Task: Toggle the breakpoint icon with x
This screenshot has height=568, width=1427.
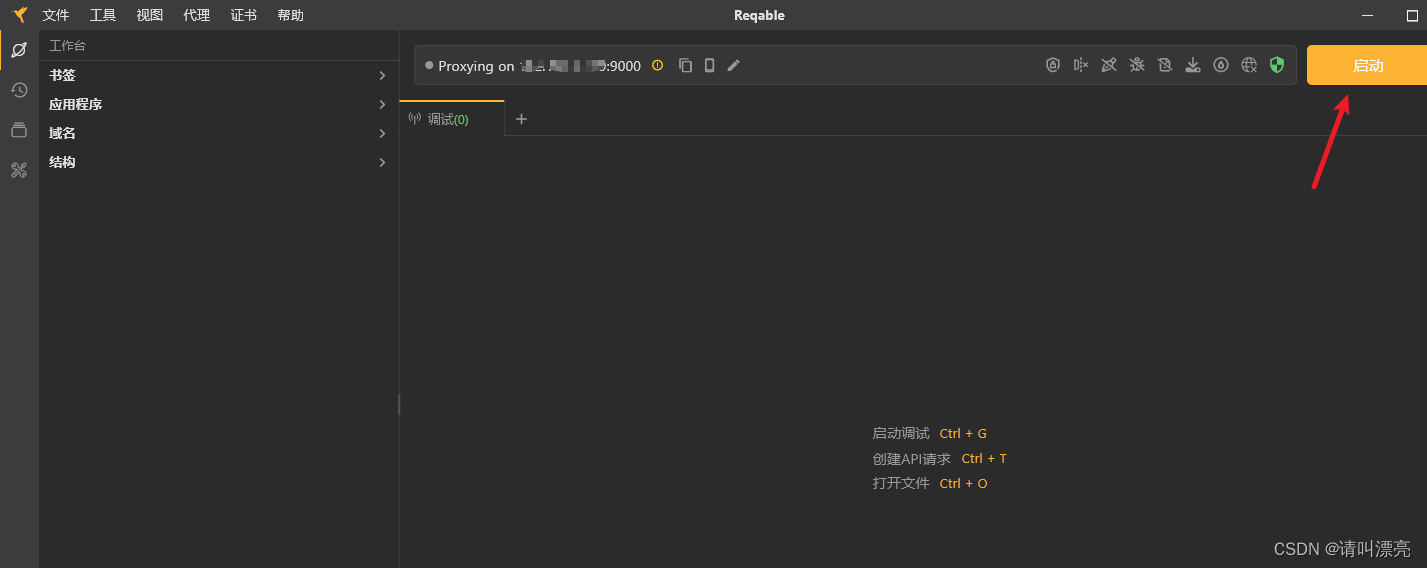Action: click(1081, 65)
